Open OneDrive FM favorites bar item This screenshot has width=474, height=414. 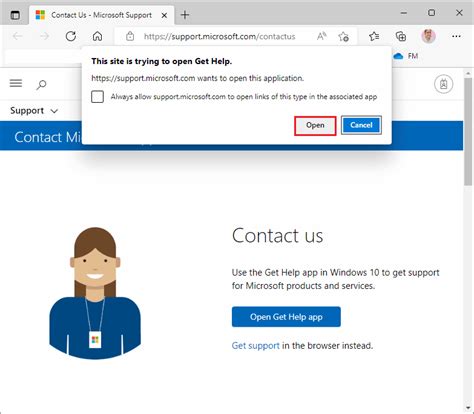(x=406, y=56)
